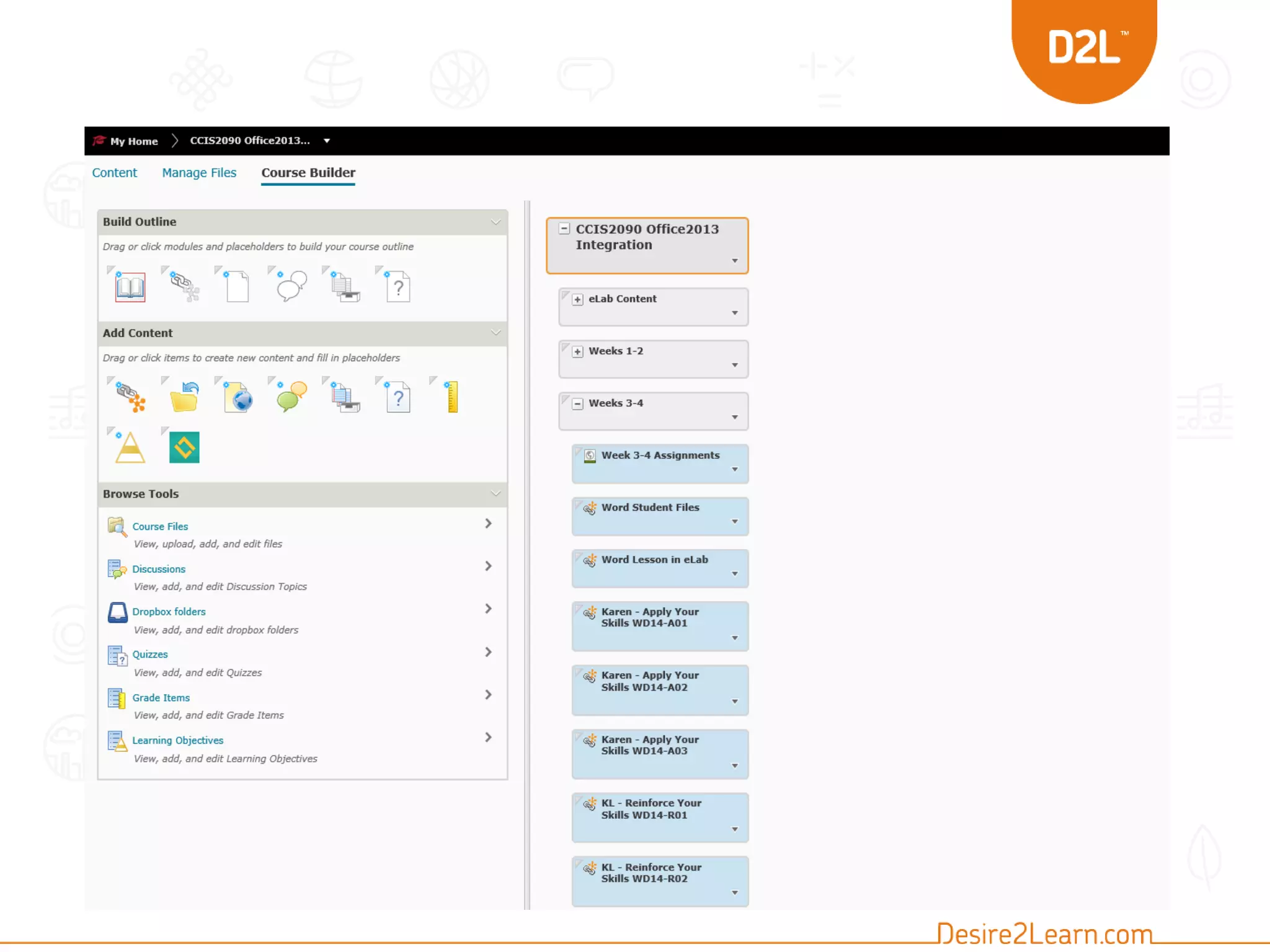This screenshot has width=1270, height=952.
Task: Collapse the Build Outline panel chevron
Action: 495,222
